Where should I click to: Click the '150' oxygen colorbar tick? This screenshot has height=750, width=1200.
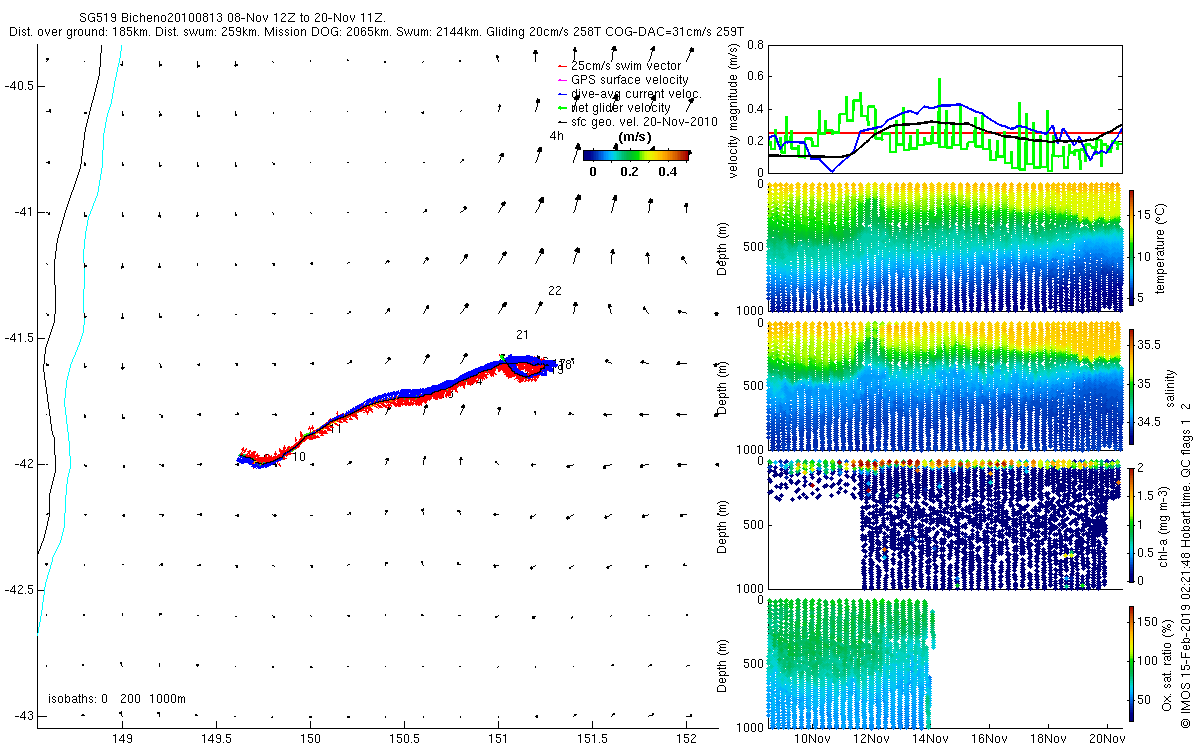(x=1148, y=621)
